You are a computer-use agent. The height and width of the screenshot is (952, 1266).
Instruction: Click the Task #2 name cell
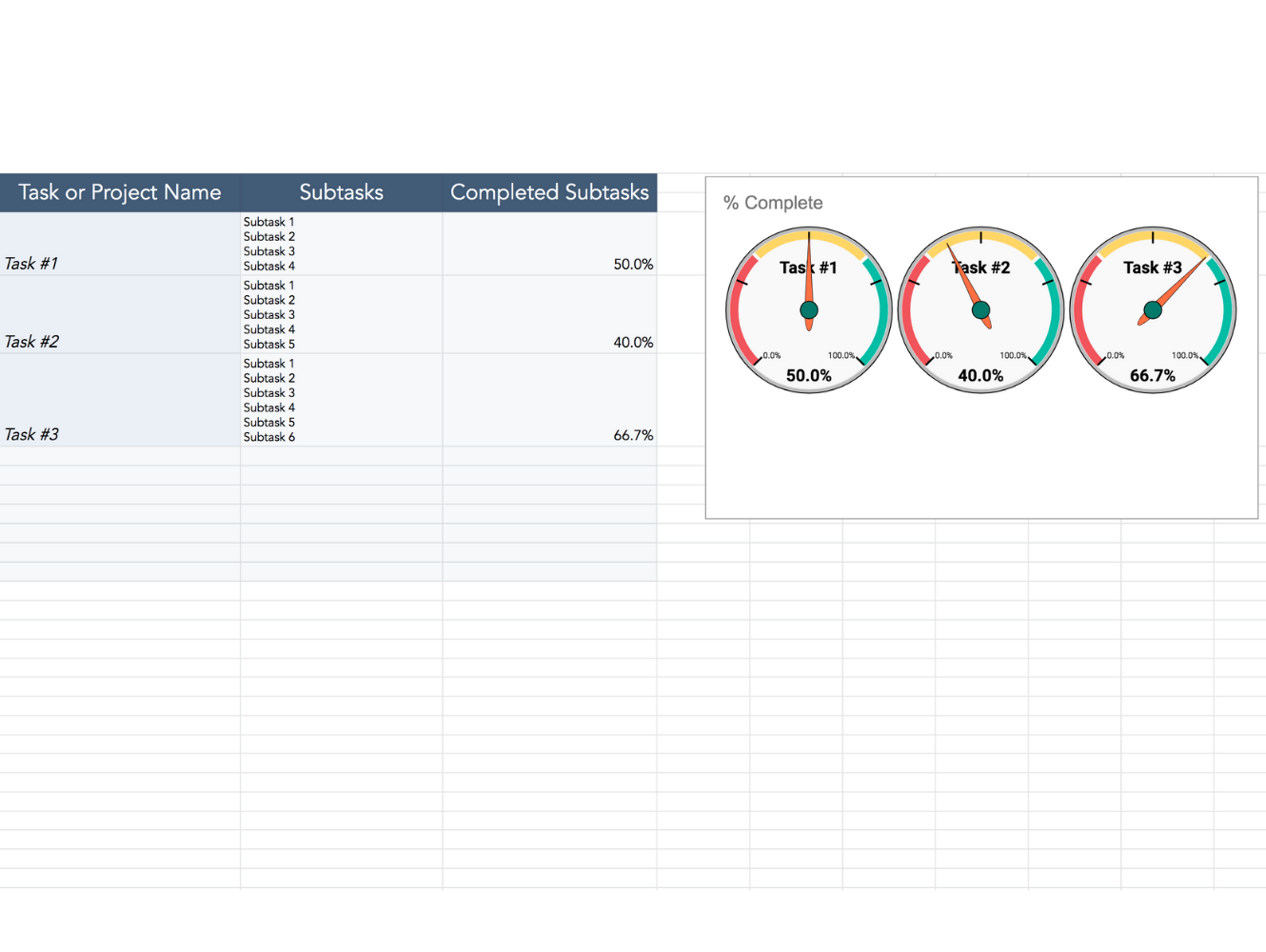[x=120, y=315]
